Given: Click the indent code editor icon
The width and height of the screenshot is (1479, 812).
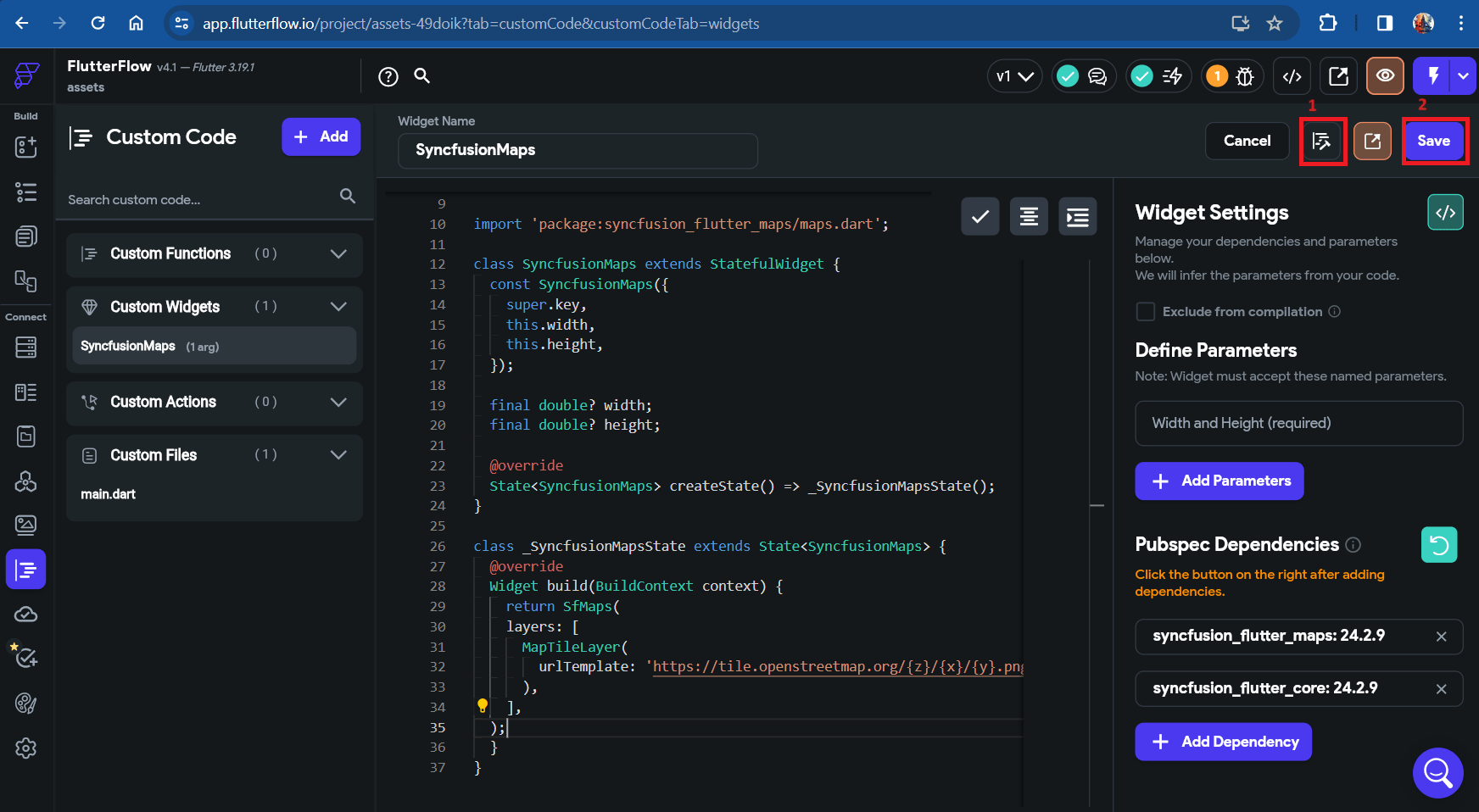Looking at the screenshot, I should click(x=1078, y=217).
